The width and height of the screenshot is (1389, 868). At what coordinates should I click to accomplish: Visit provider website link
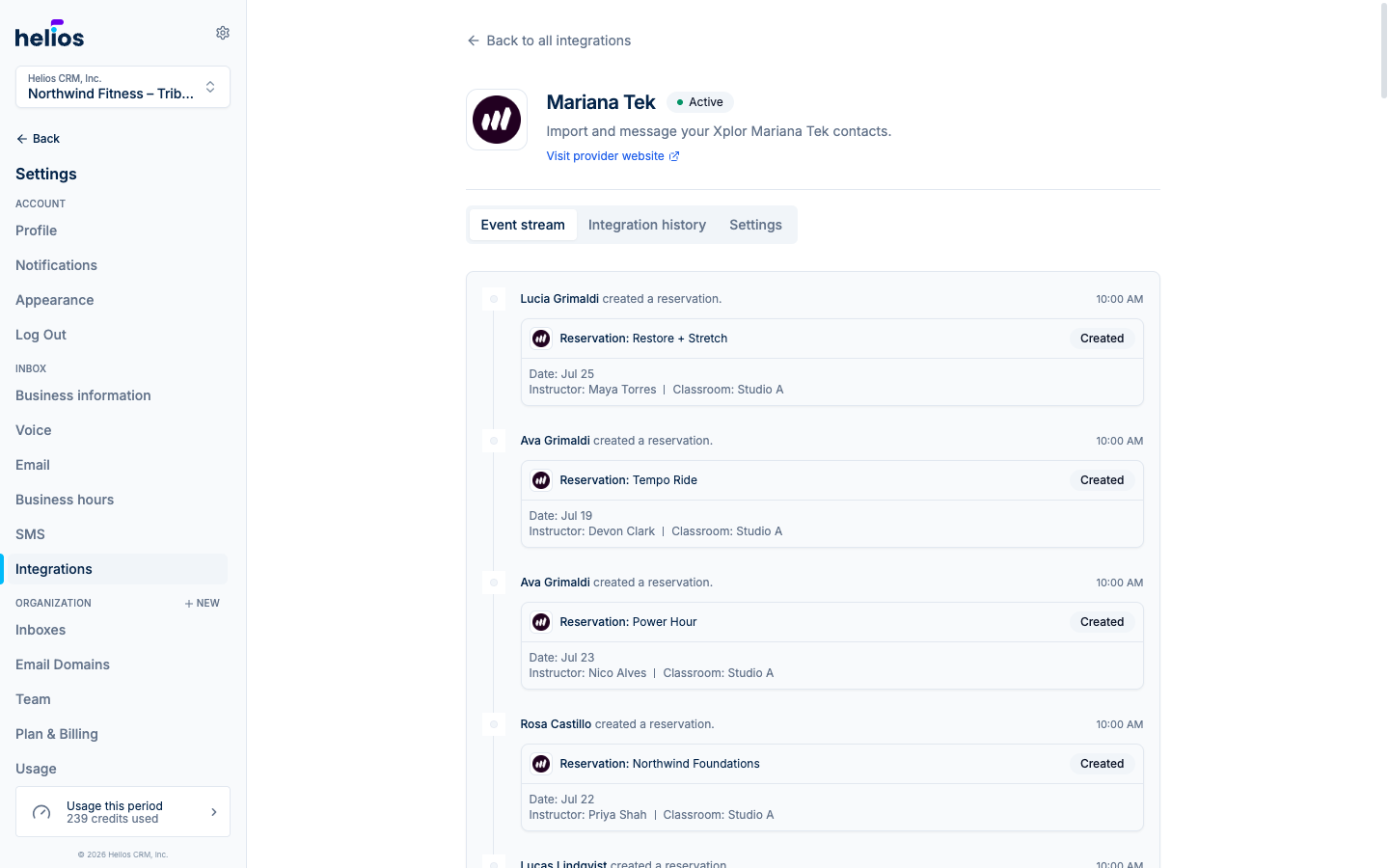coord(605,156)
